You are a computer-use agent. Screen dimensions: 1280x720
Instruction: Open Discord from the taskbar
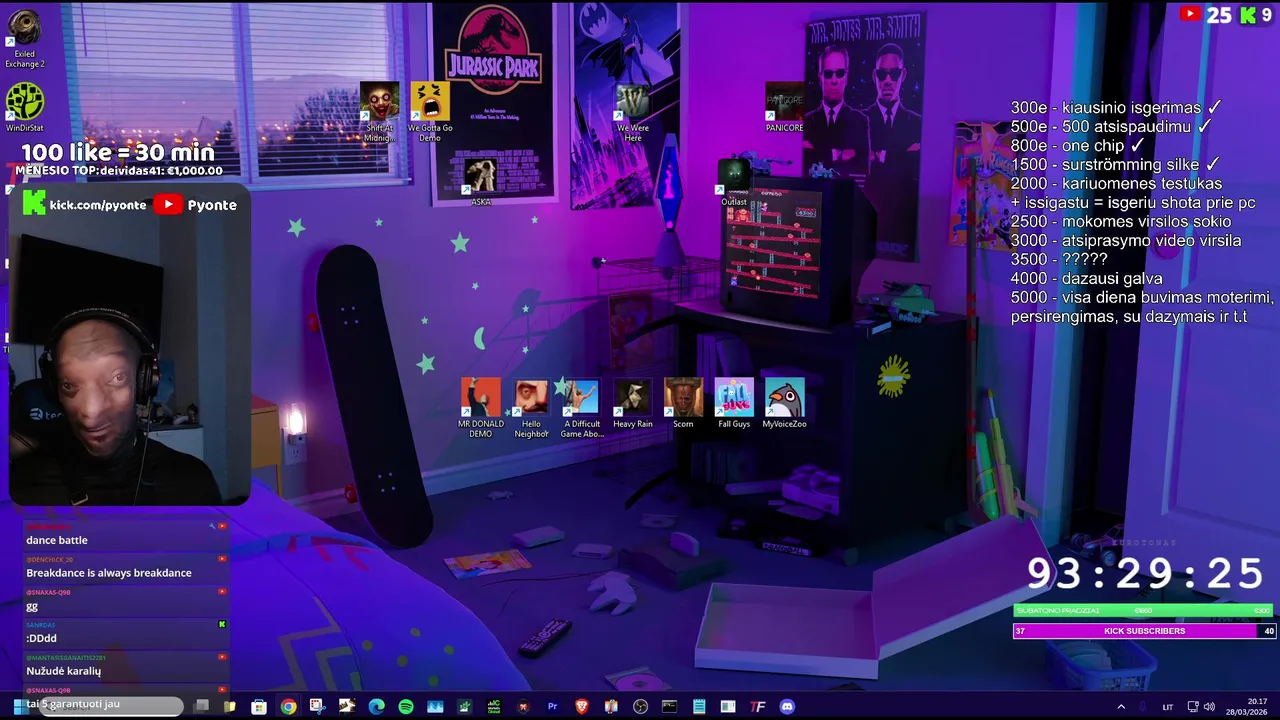pos(787,706)
